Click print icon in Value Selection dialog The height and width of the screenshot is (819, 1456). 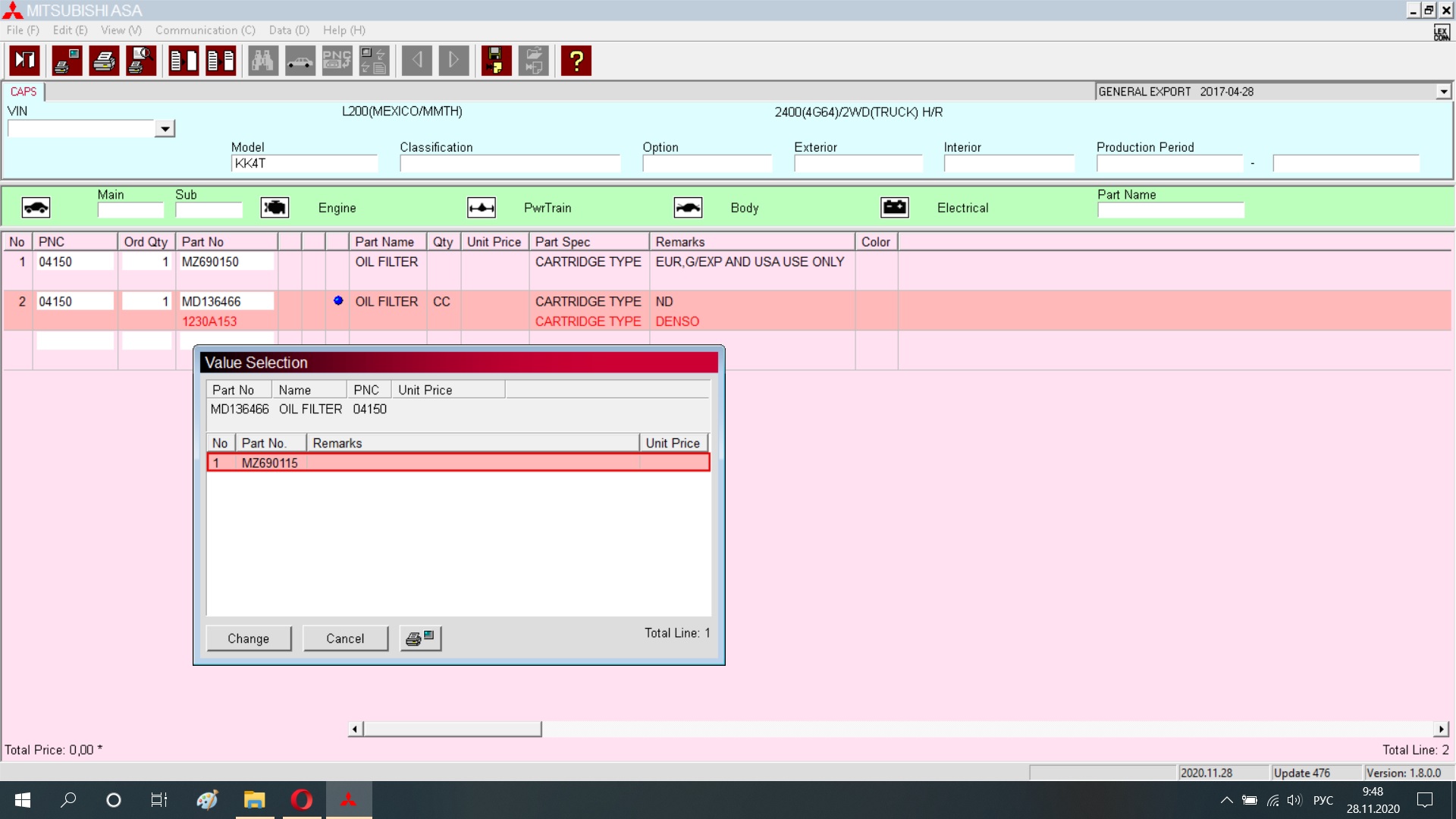[420, 639]
